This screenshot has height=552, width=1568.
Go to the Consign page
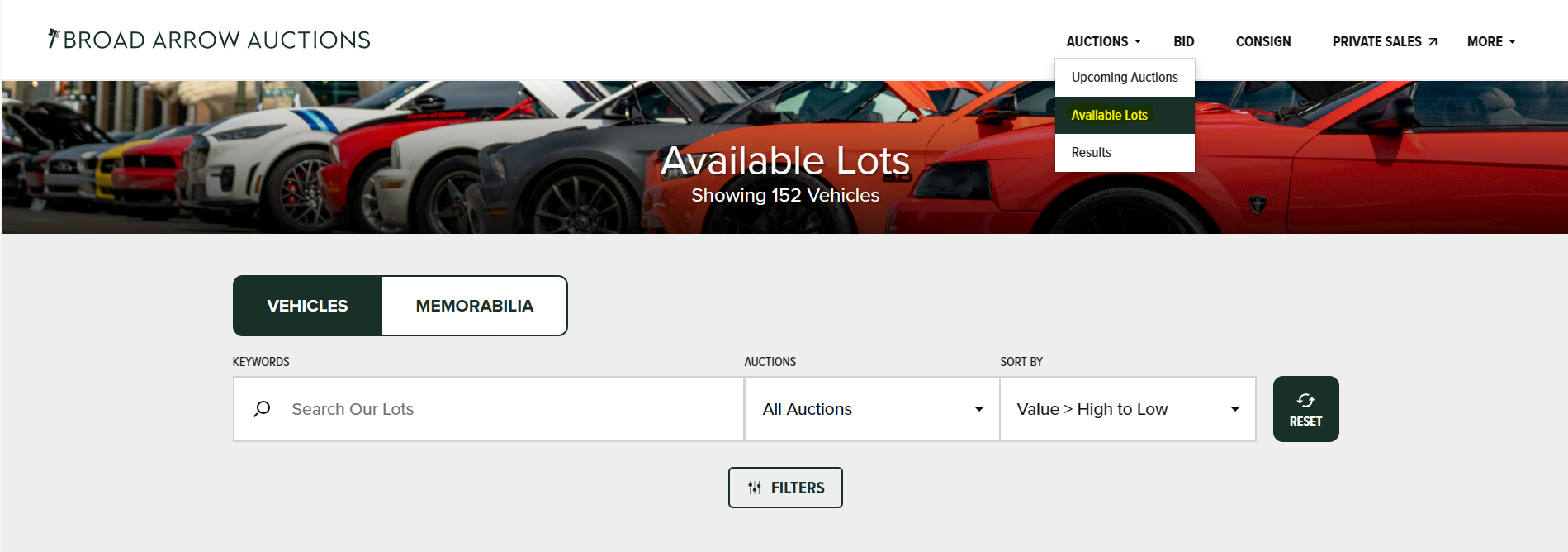click(1263, 41)
